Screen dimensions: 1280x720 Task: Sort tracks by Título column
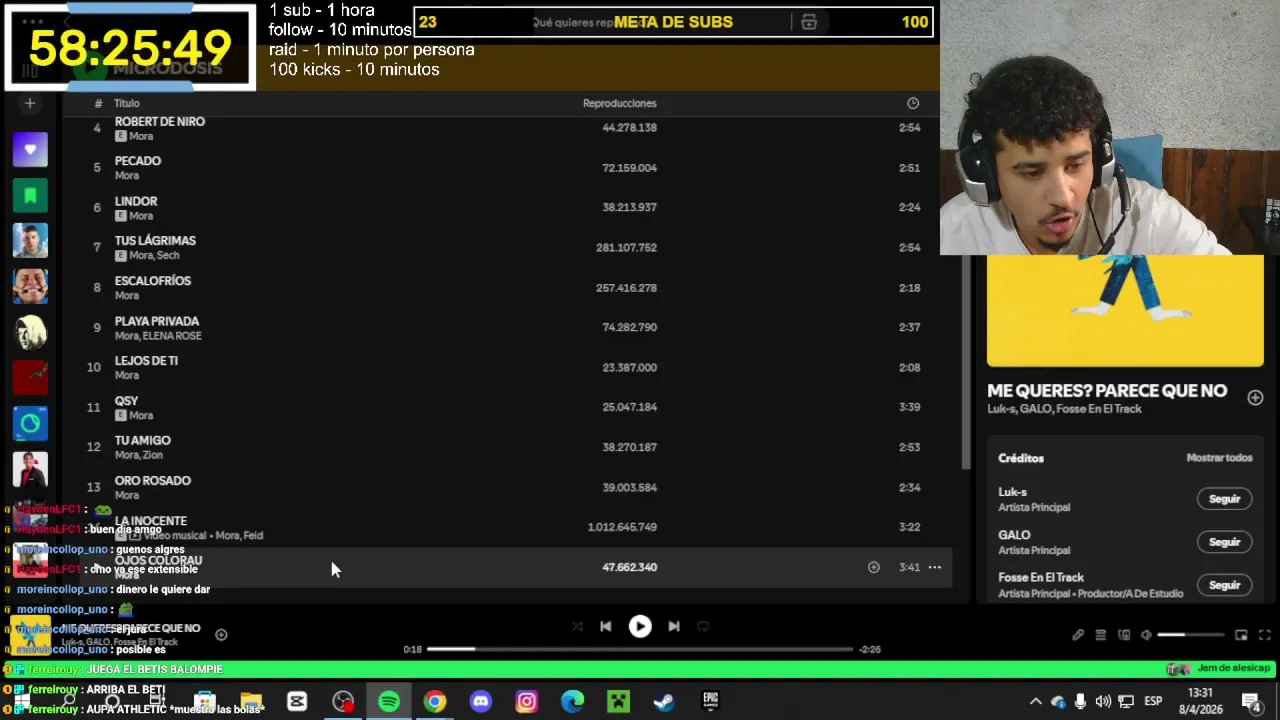tap(127, 103)
